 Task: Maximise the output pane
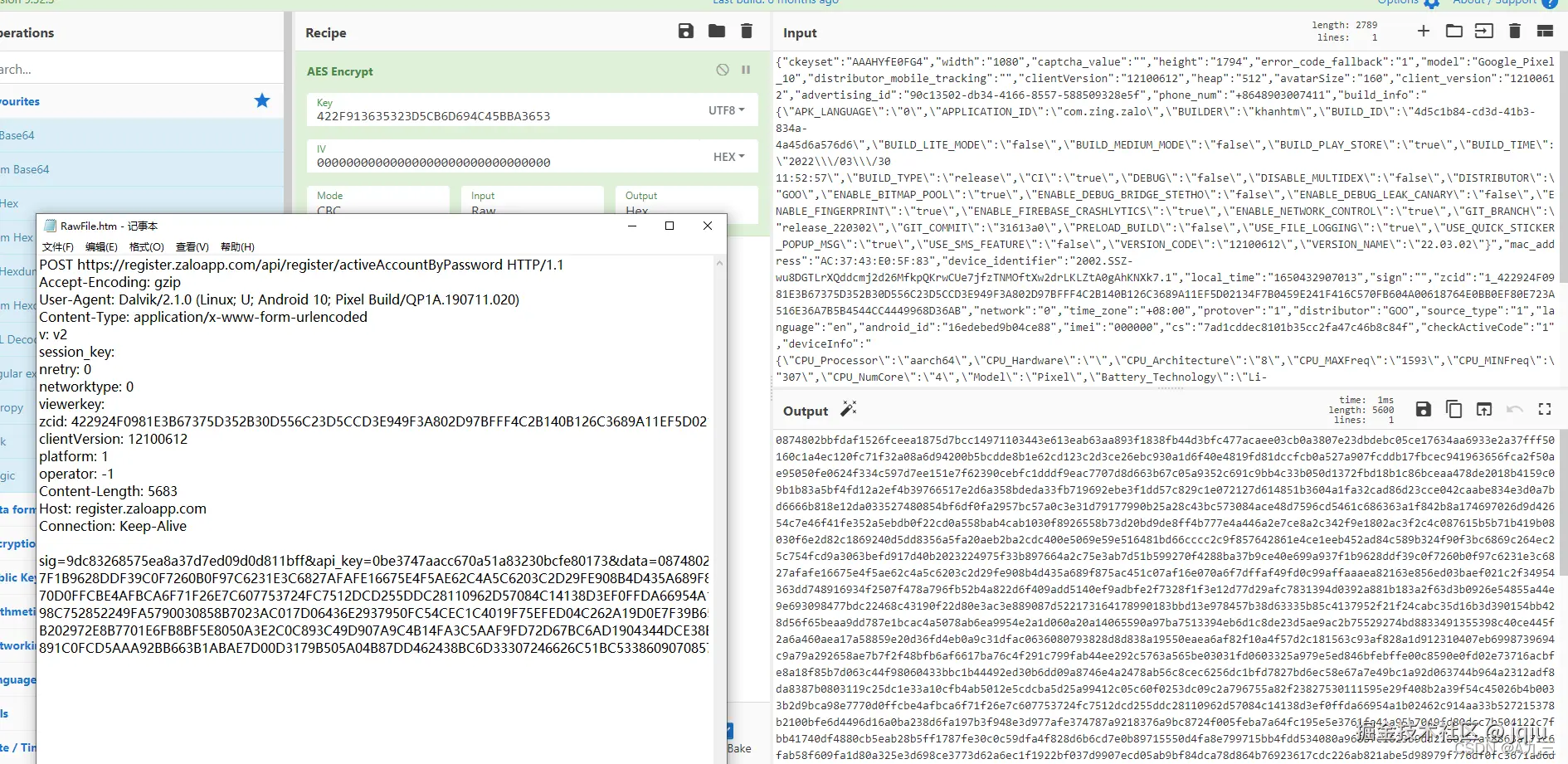pyautogui.click(x=1545, y=409)
